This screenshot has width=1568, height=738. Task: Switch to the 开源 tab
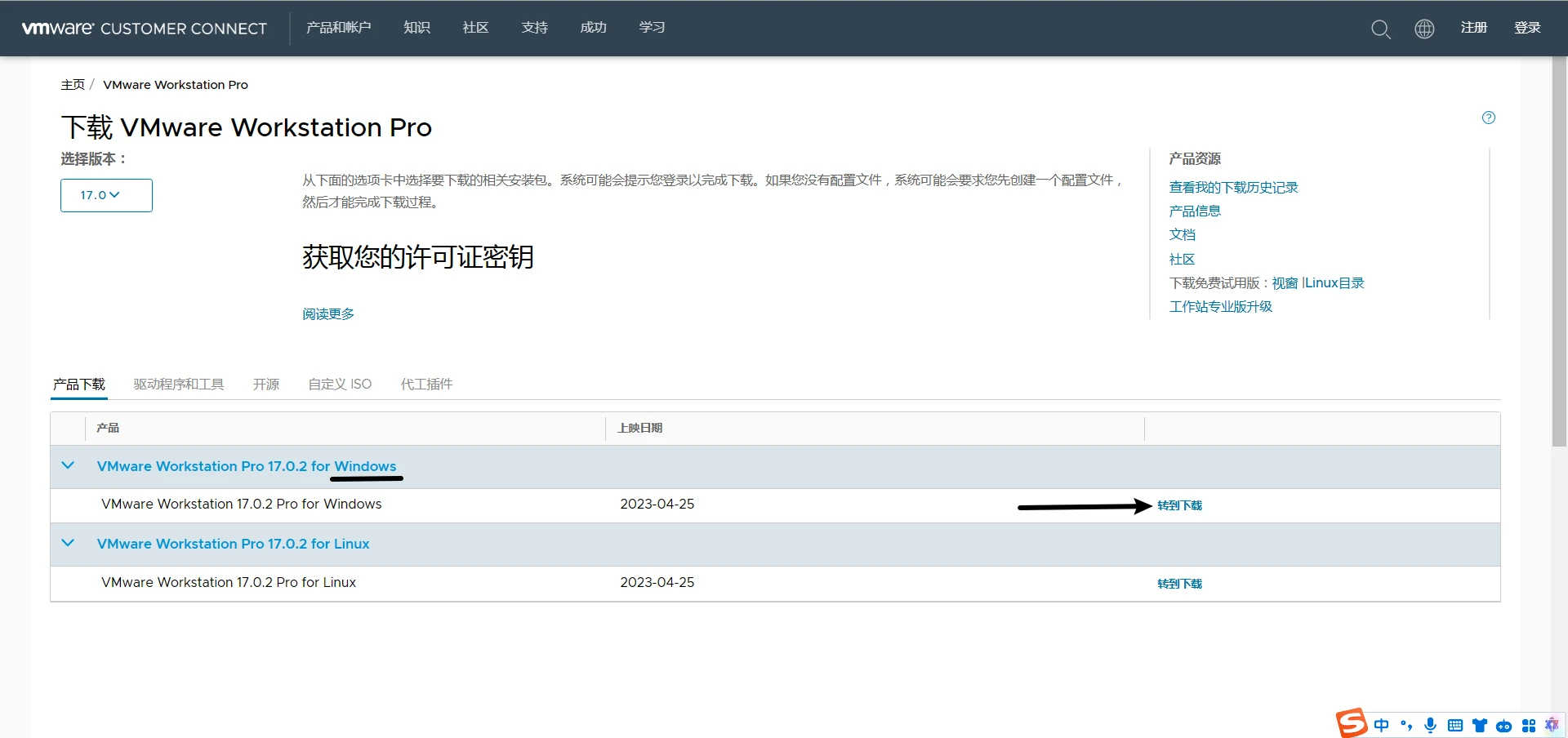(x=266, y=385)
